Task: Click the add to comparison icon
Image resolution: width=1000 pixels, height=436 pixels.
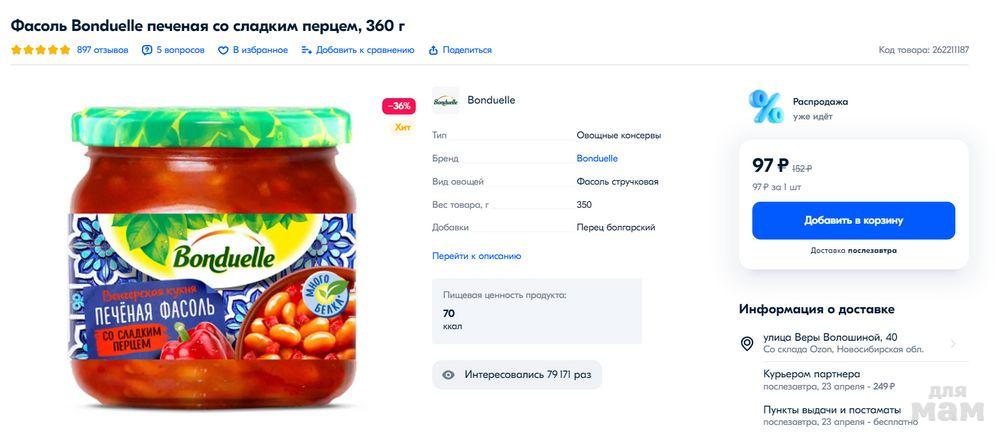Action: tap(307, 50)
